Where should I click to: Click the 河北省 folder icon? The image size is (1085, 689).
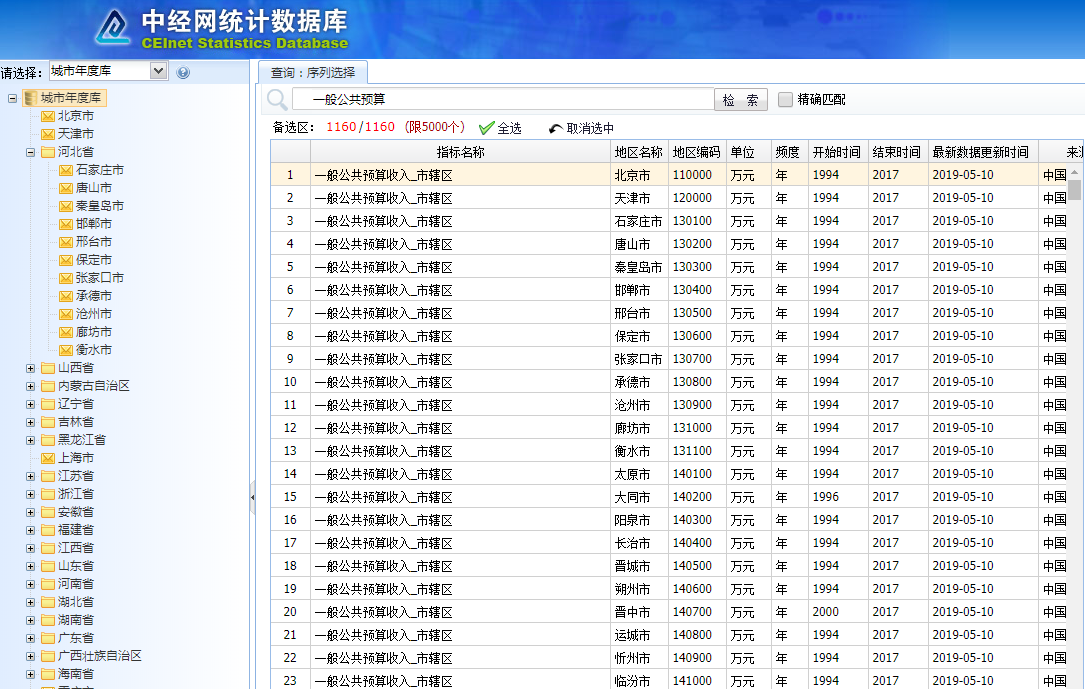click(48, 152)
